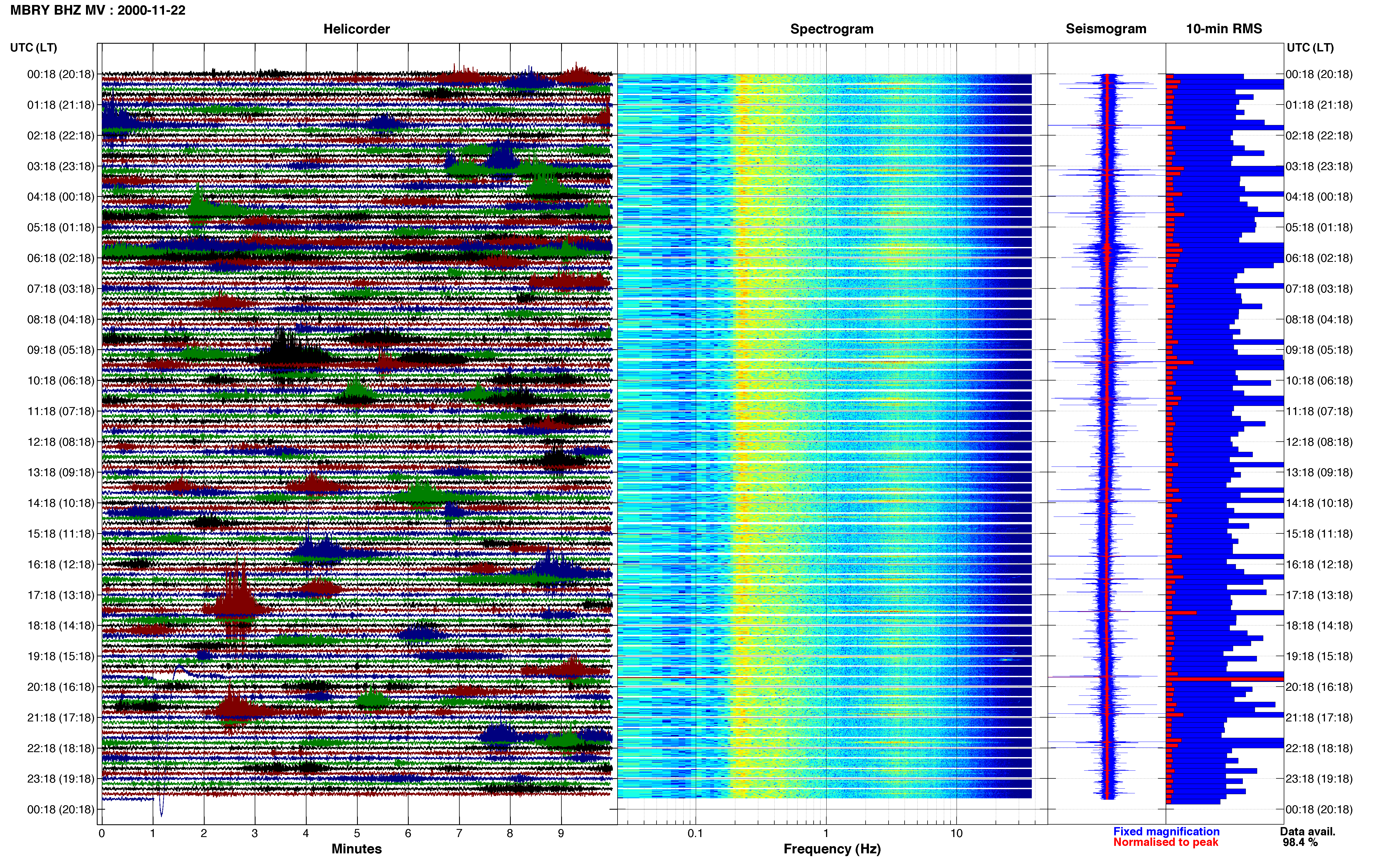Click the minute tick label '9' on helicorder
Viewport: 1388px width, 868px height.
(561, 833)
